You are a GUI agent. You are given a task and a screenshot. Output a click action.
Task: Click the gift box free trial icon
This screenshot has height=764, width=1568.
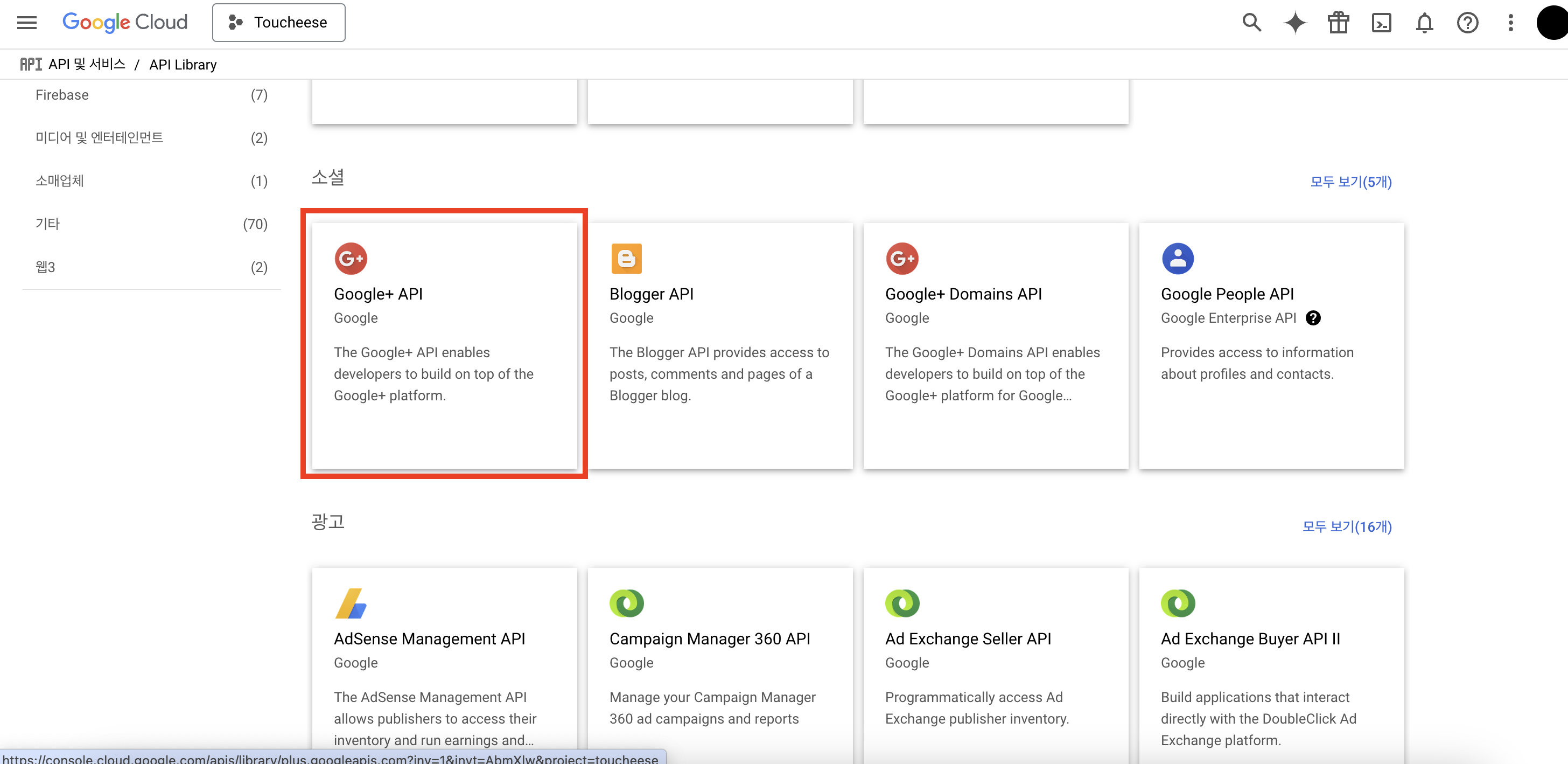(x=1338, y=23)
